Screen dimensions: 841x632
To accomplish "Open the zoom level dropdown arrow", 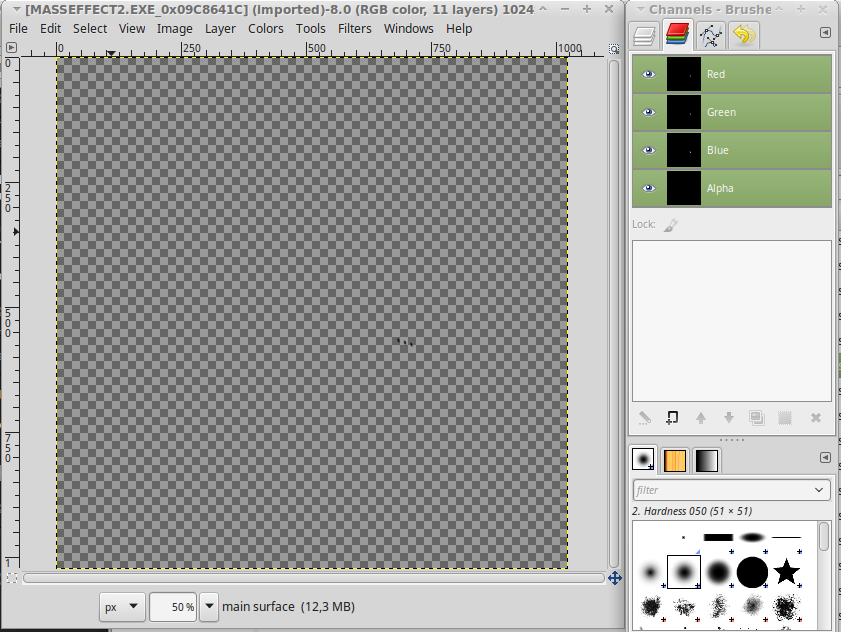I will [209, 607].
